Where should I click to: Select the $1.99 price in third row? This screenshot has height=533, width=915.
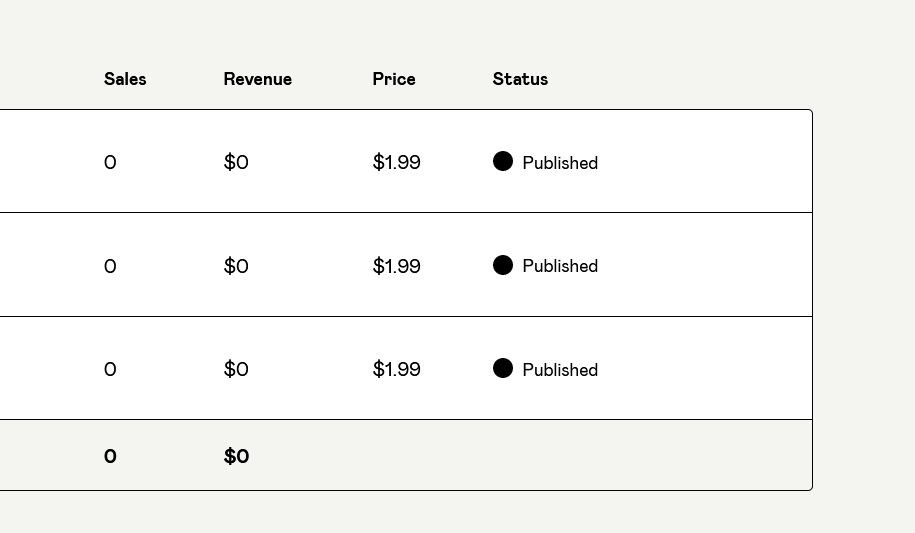click(396, 369)
